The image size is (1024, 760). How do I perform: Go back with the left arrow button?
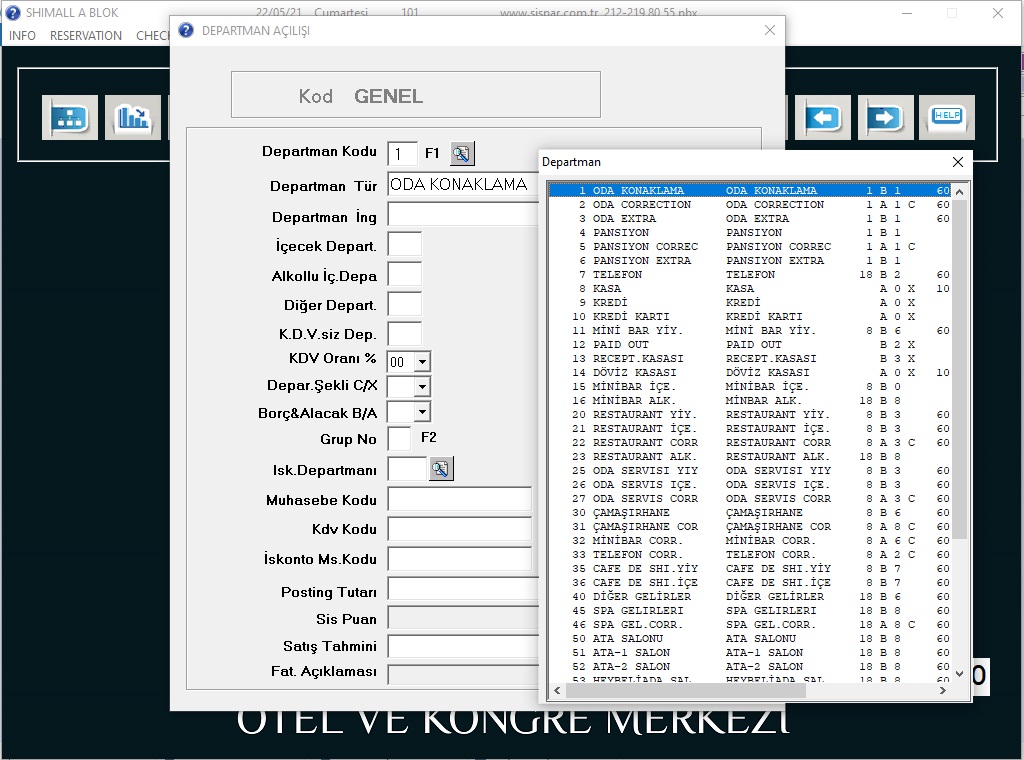click(x=823, y=118)
